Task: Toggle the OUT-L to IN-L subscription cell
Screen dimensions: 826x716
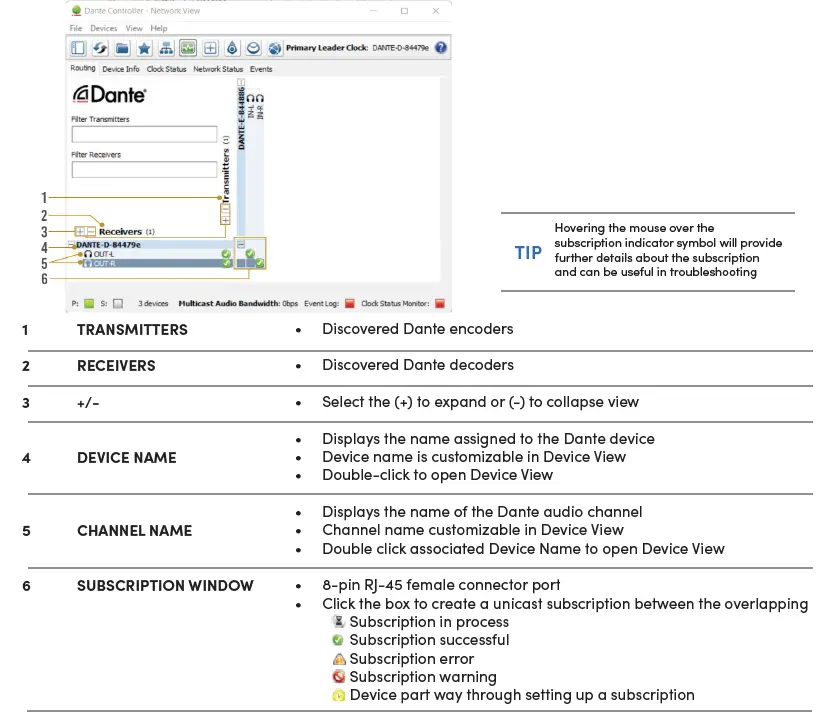Action: [250, 254]
